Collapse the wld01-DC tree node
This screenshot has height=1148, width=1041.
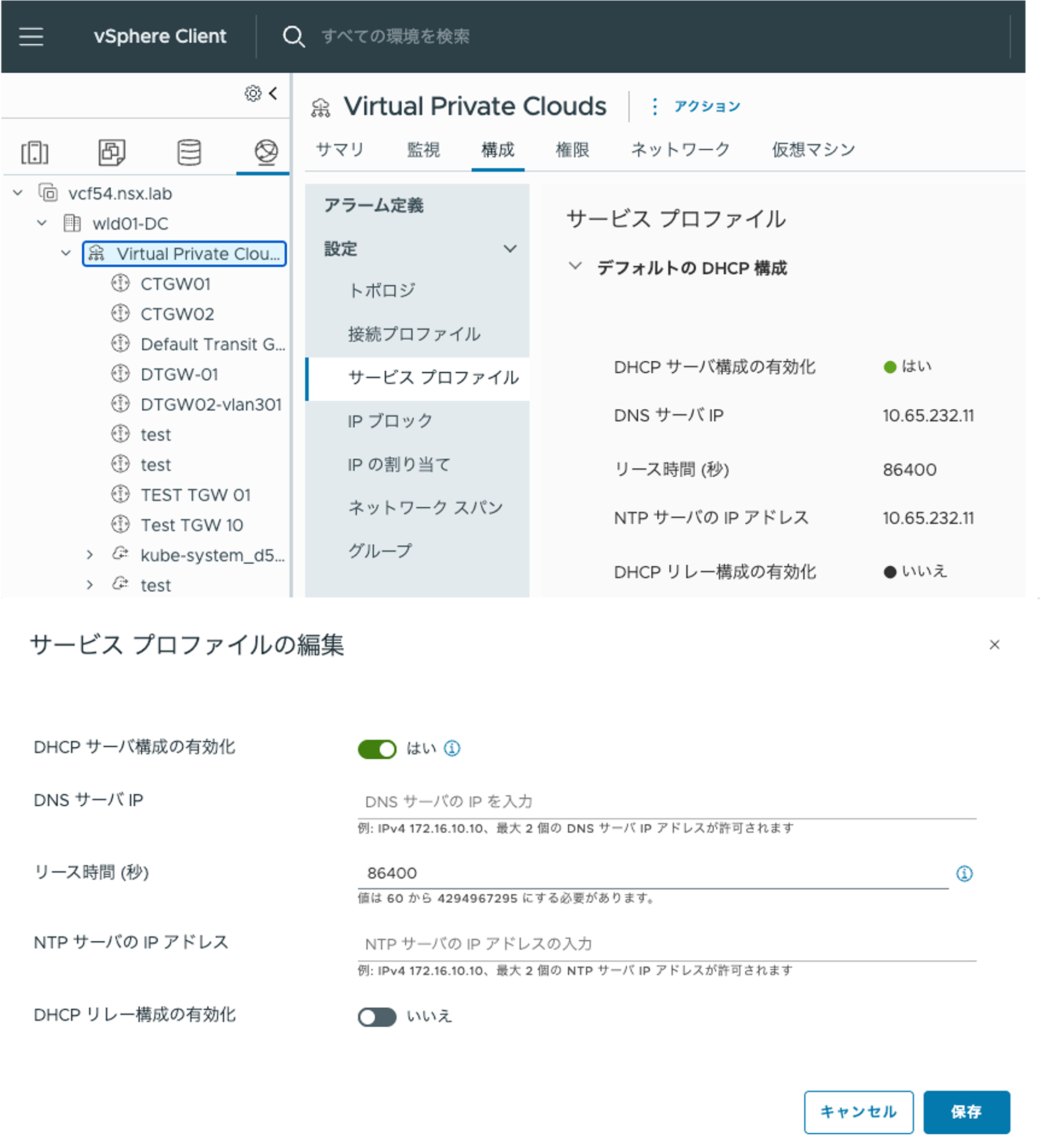(42, 223)
